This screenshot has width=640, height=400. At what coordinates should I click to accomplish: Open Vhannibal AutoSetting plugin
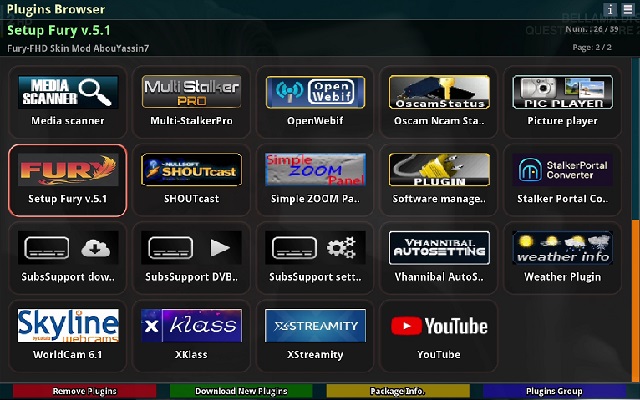point(439,258)
